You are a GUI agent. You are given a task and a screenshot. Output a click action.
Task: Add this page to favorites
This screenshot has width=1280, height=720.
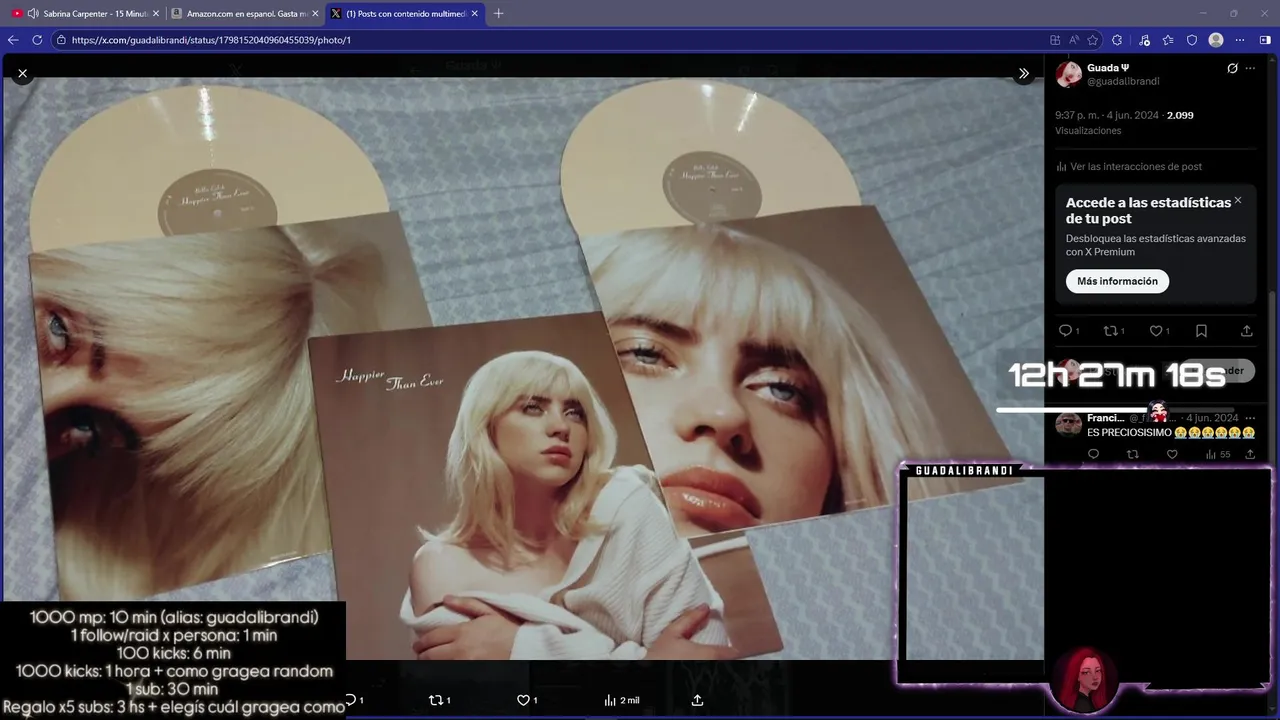(1093, 40)
